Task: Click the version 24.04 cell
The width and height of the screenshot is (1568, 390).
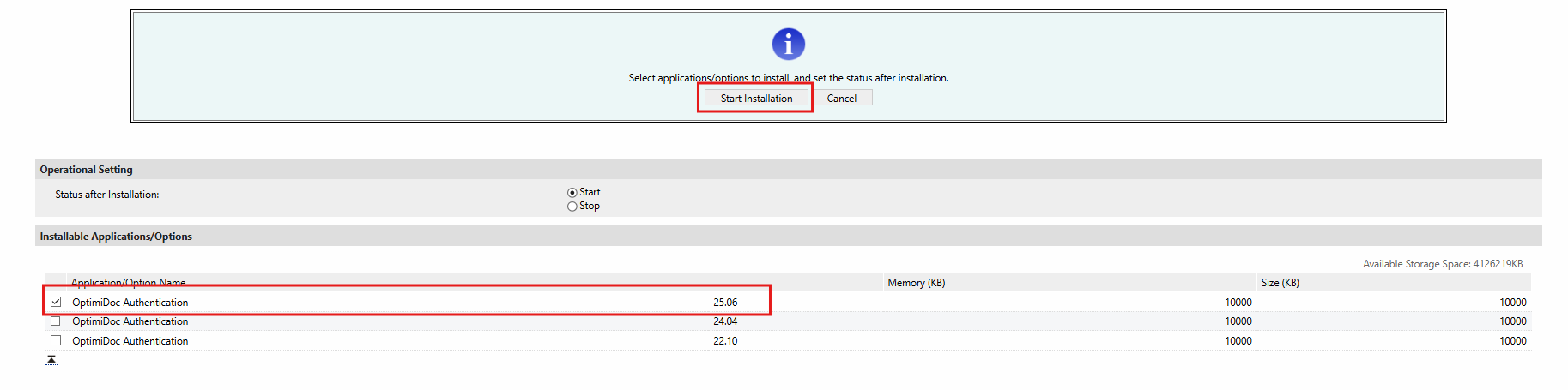Action: click(725, 321)
